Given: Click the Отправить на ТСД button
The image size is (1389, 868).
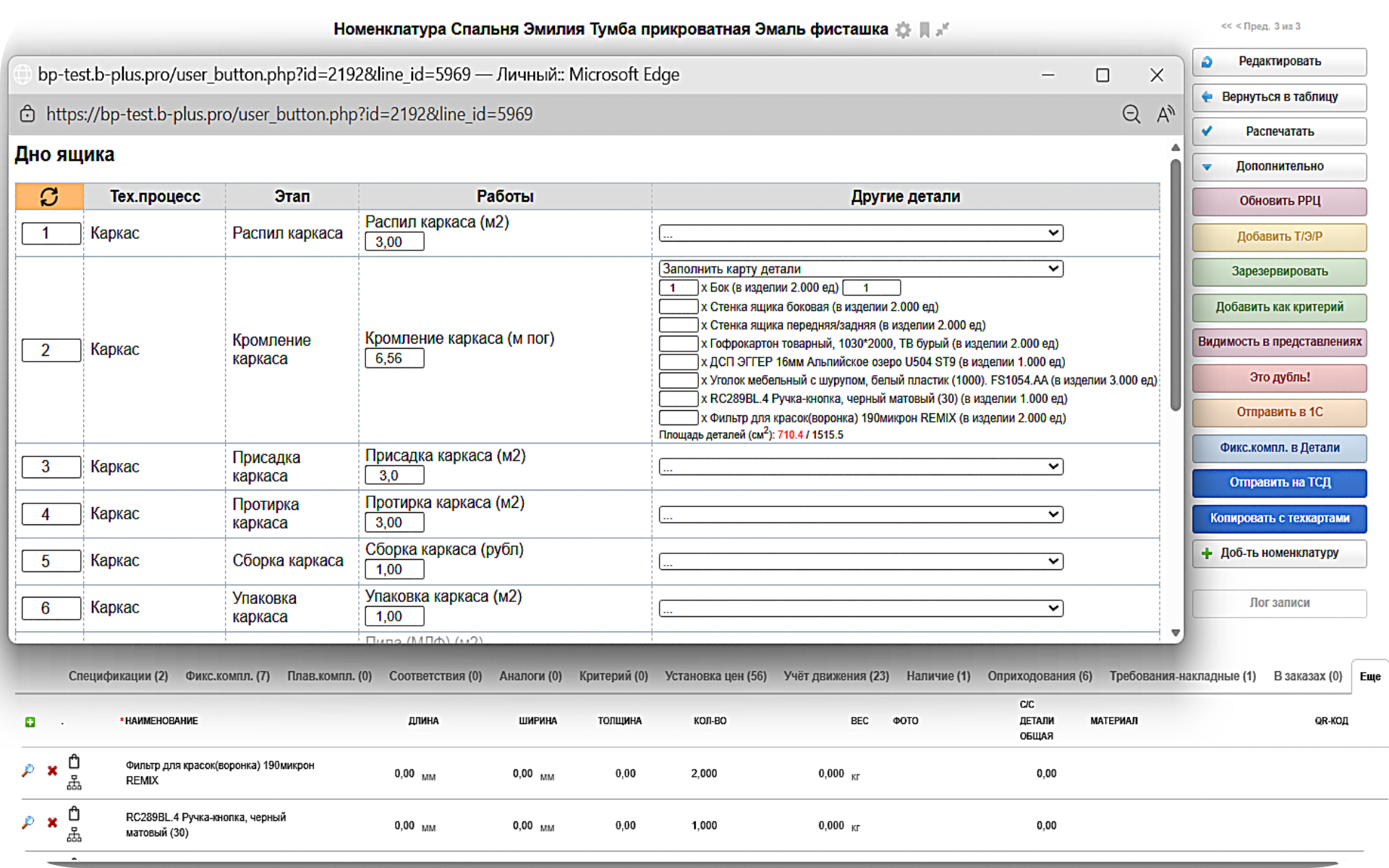Looking at the screenshot, I should (x=1279, y=482).
